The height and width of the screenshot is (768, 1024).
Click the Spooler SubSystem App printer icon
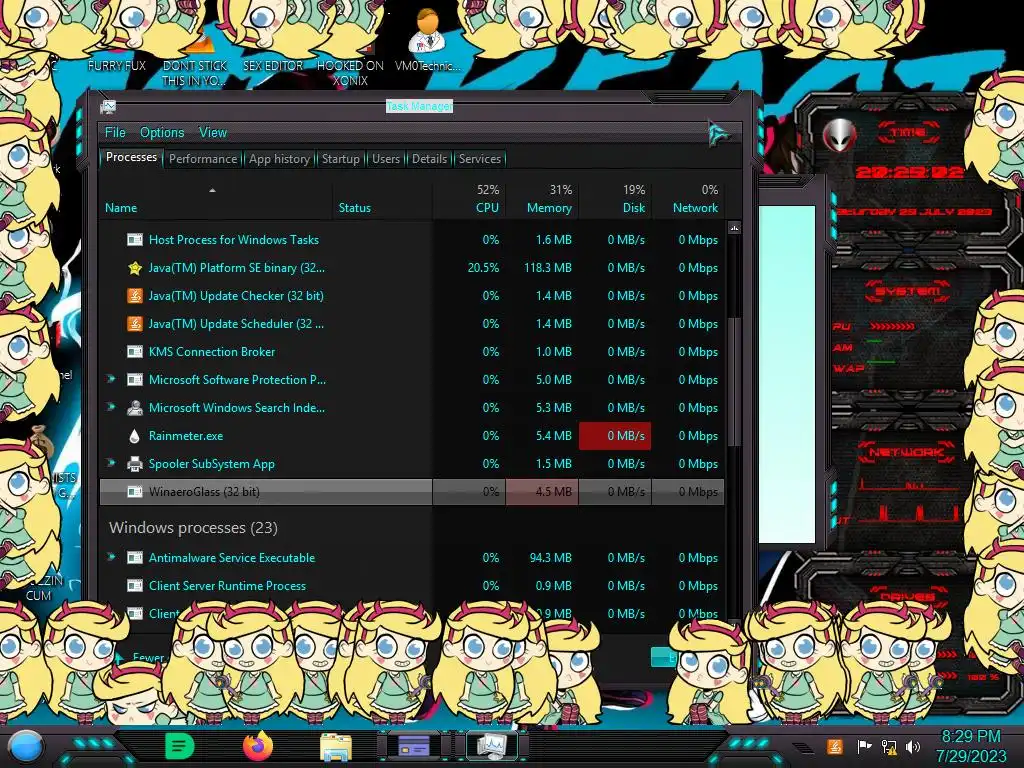135,464
